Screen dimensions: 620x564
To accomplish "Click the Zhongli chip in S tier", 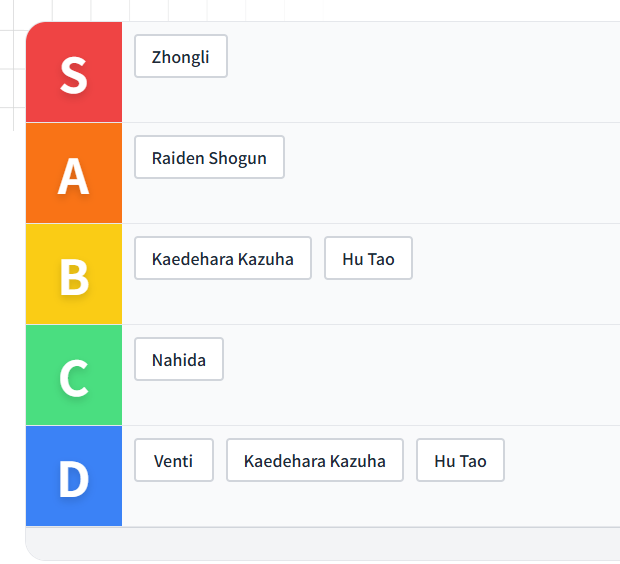I will 181,56.
